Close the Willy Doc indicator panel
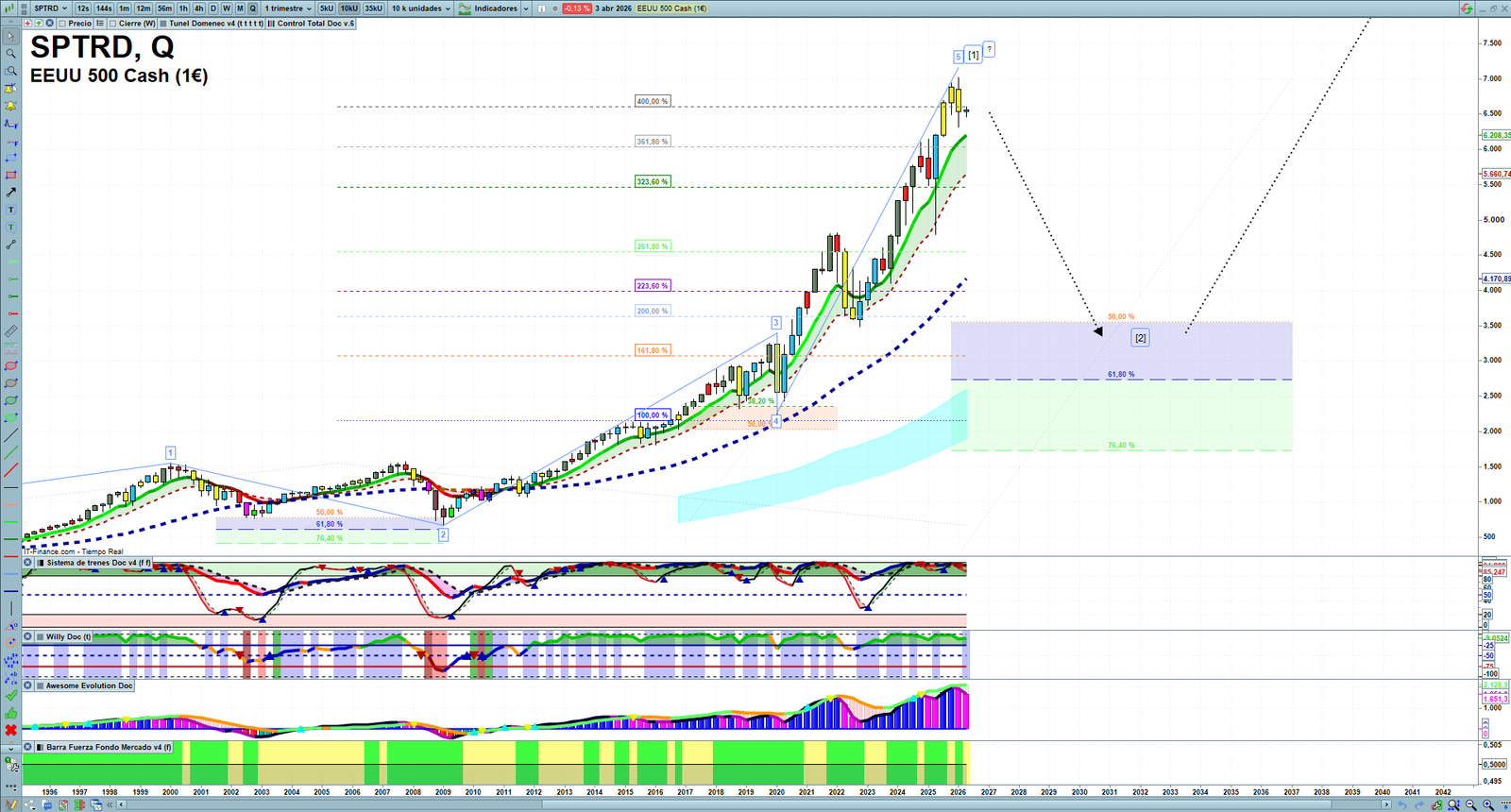Screen dimensions: 1511x812 tap(28, 637)
